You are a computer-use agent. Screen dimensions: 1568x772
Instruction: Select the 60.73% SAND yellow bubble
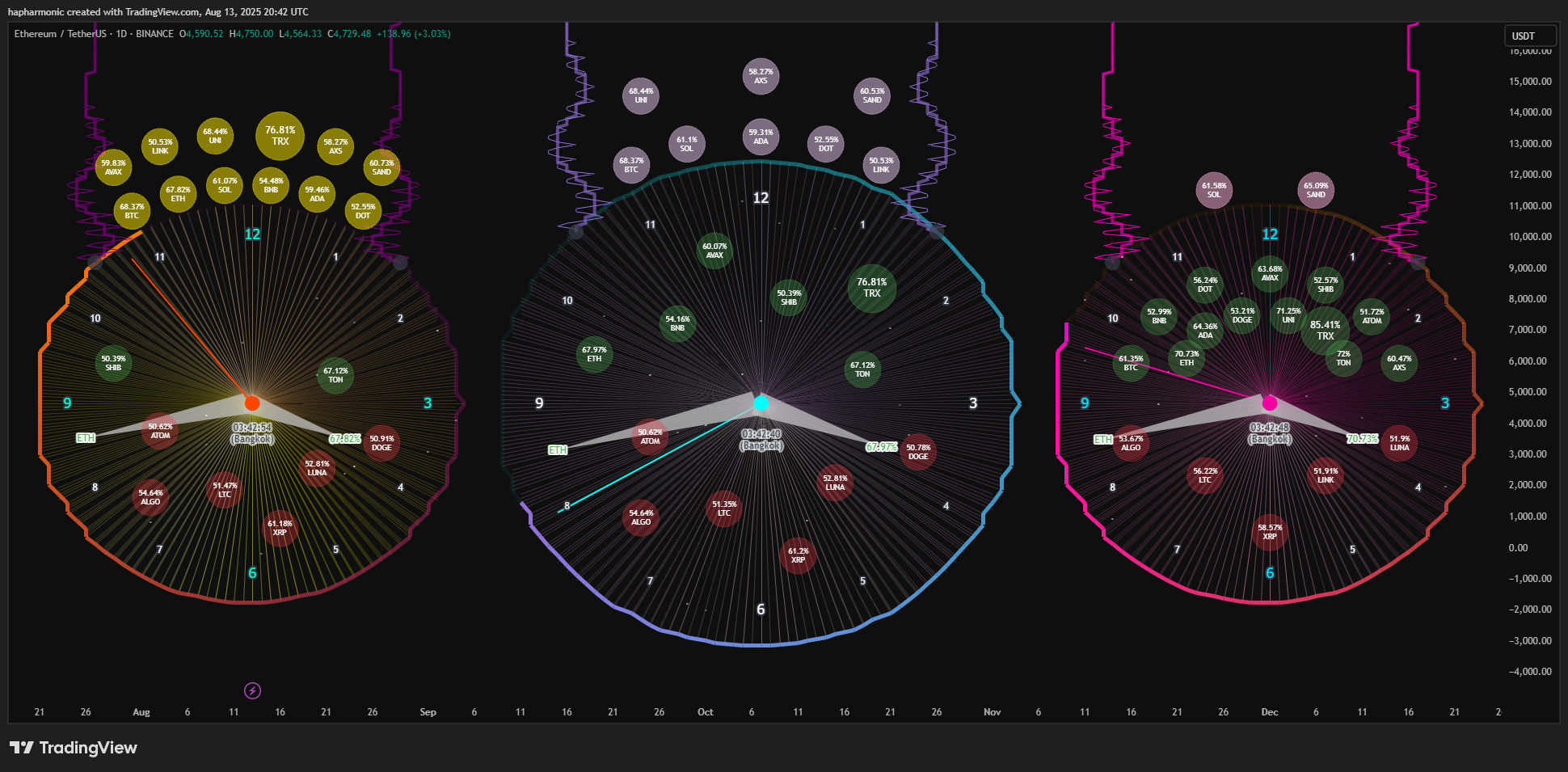(381, 167)
